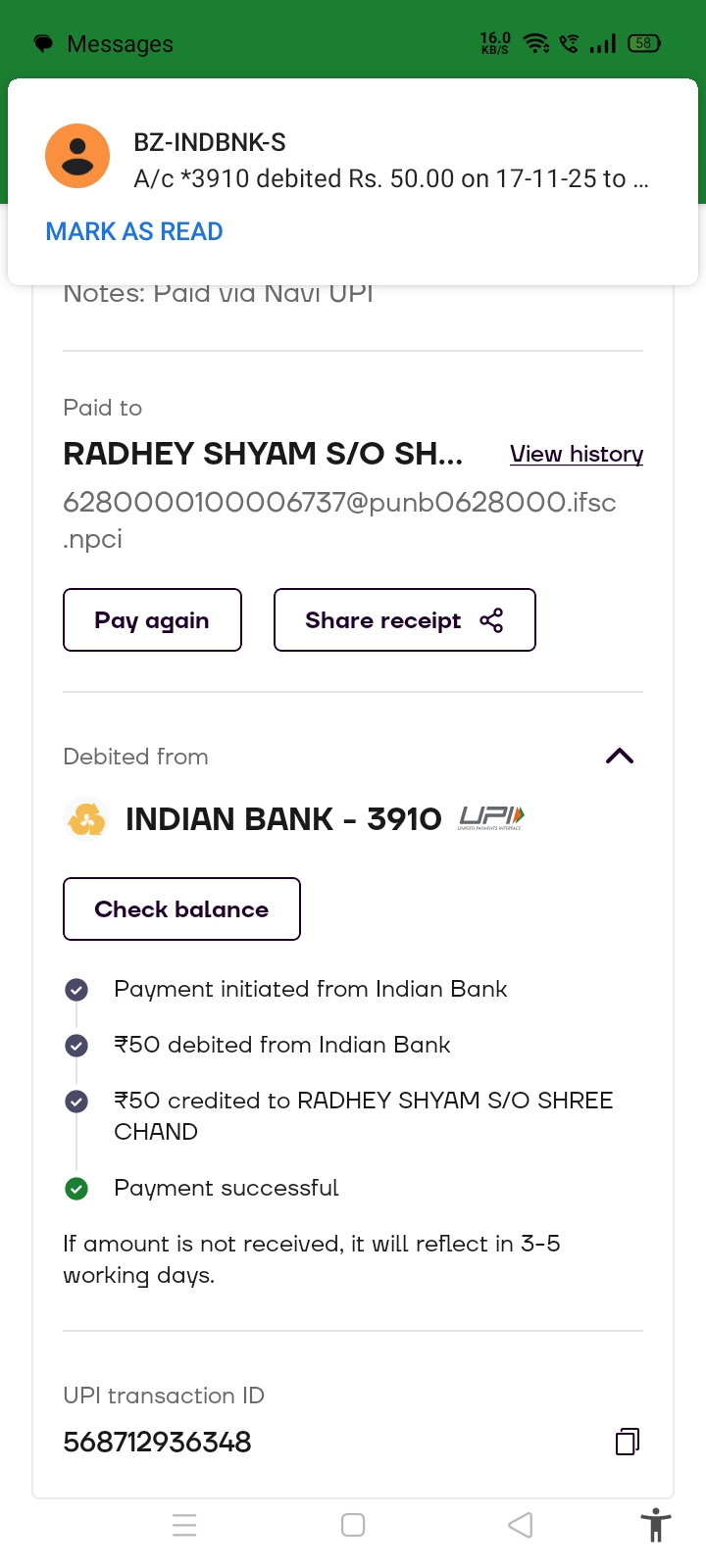Tap the Check balance button

(181, 909)
